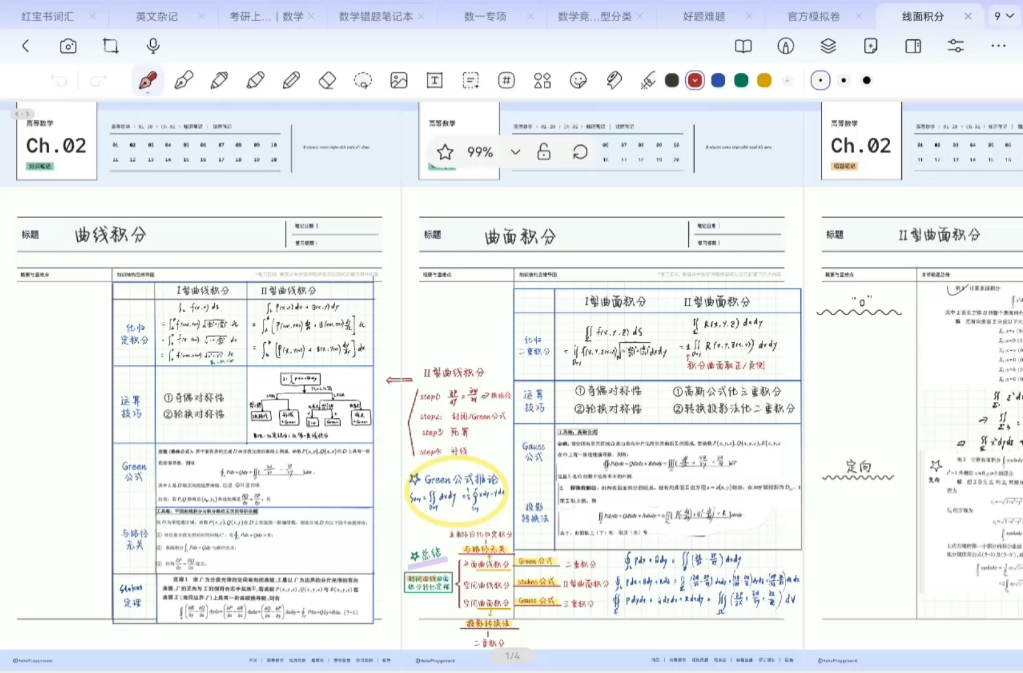1023x673 pixels.
Task: Select the laser pointer tool
Action: click(648, 80)
